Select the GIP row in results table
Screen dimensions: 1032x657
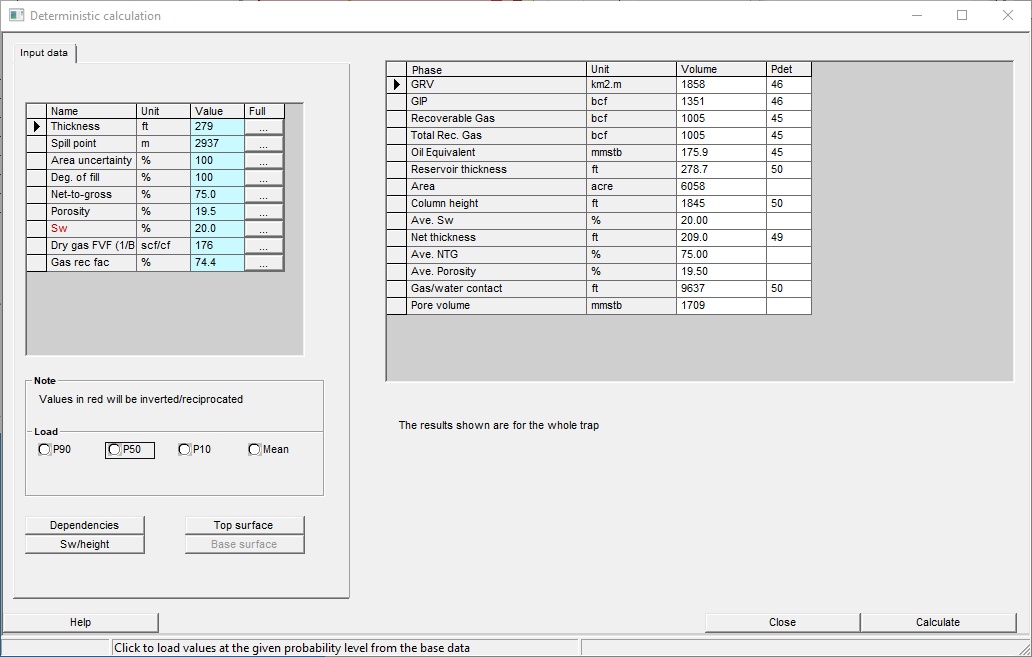coord(495,102)
